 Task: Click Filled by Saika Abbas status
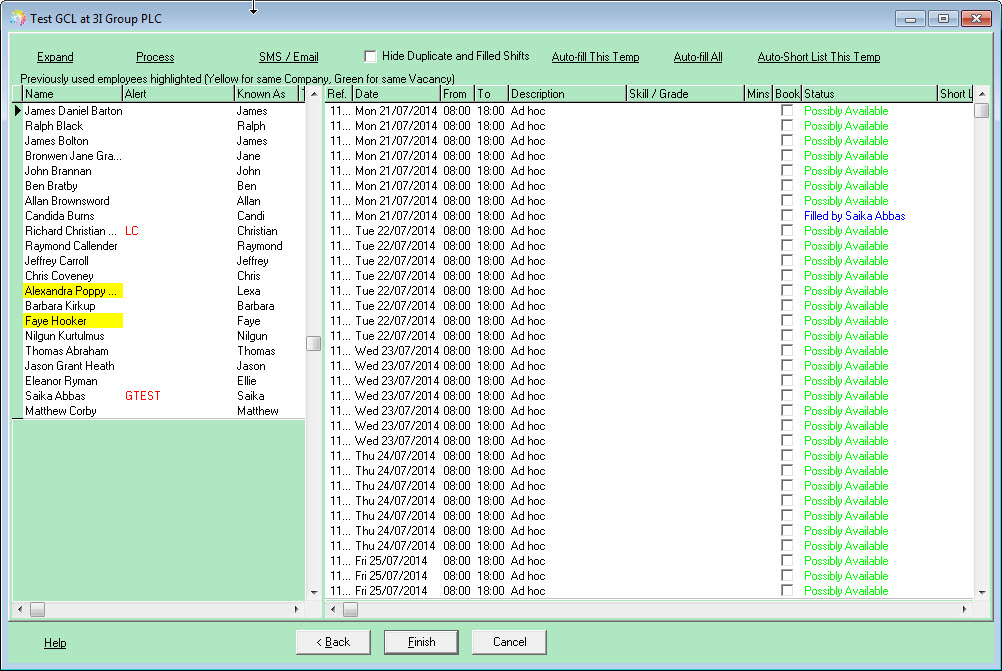(854, 216)
